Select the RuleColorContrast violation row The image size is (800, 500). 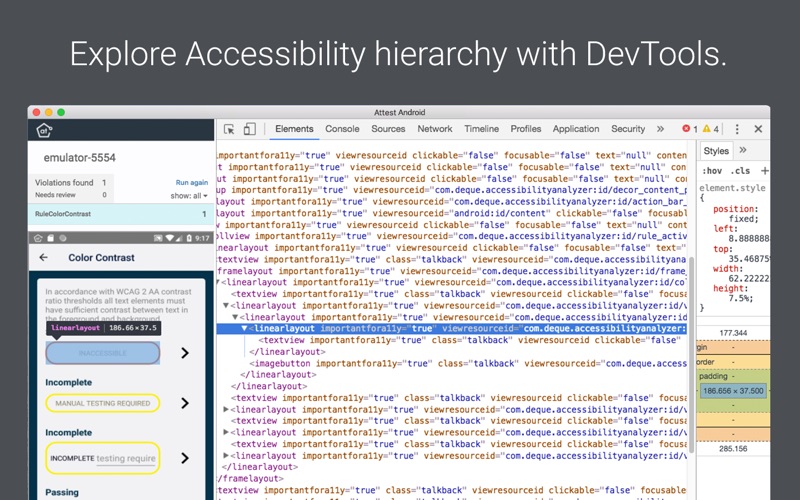[121, 214]
